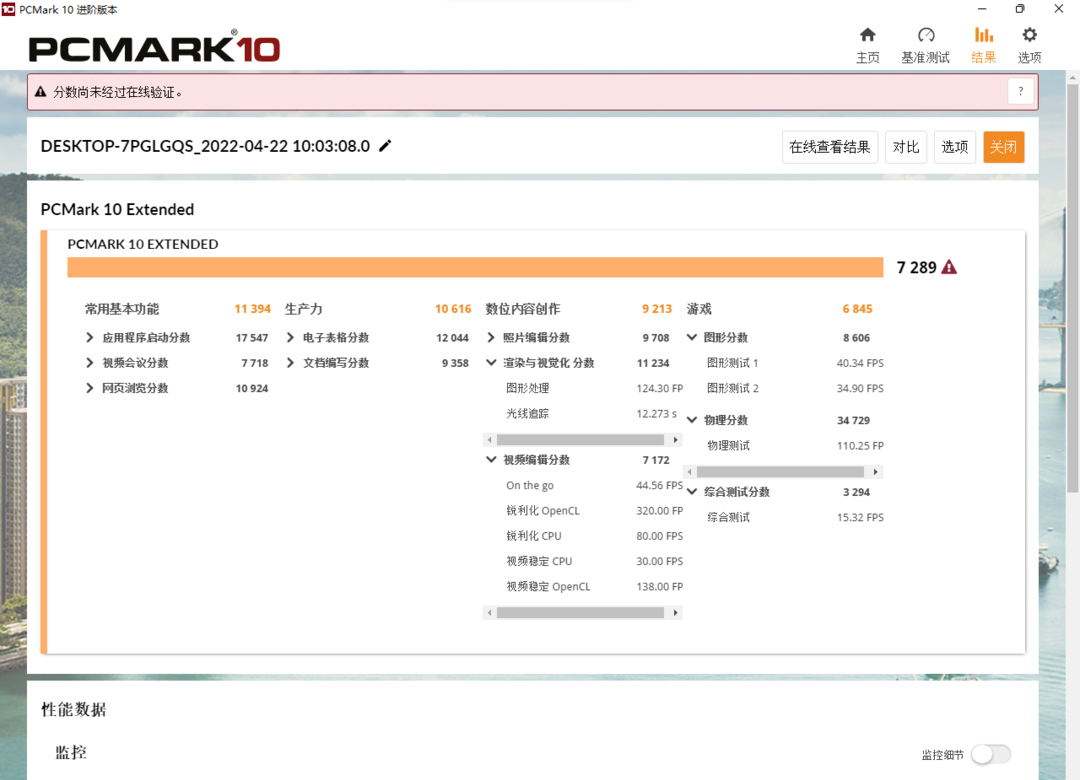Image resolution: width=1080 pixels, height=780 pixels.
Task: Expand 应用程序启动分数 row
Action: pyautogui.click(x=90, y=338)
